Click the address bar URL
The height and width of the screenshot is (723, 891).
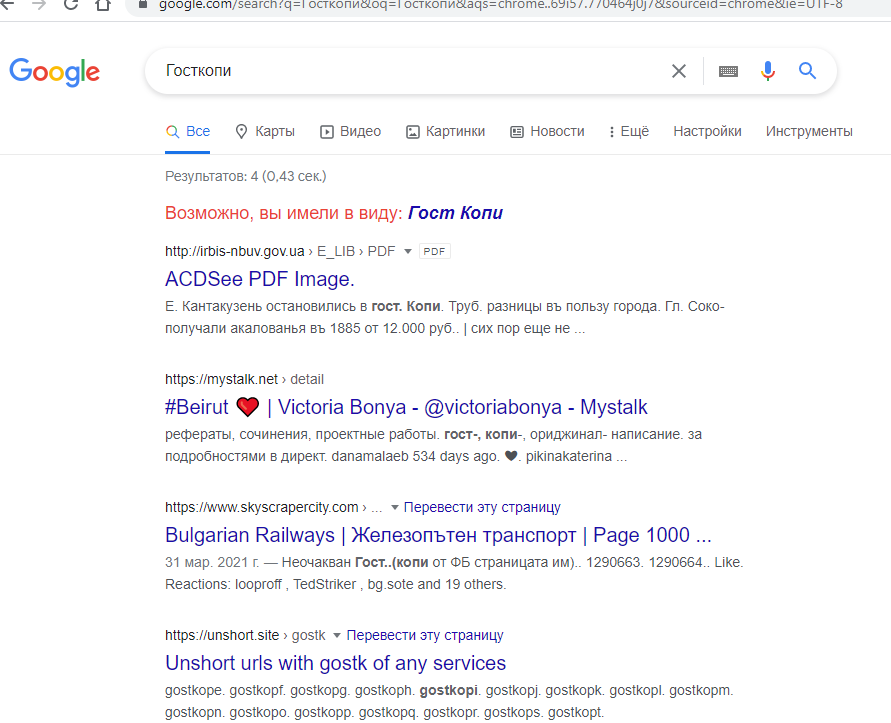(x=500, y=5)
